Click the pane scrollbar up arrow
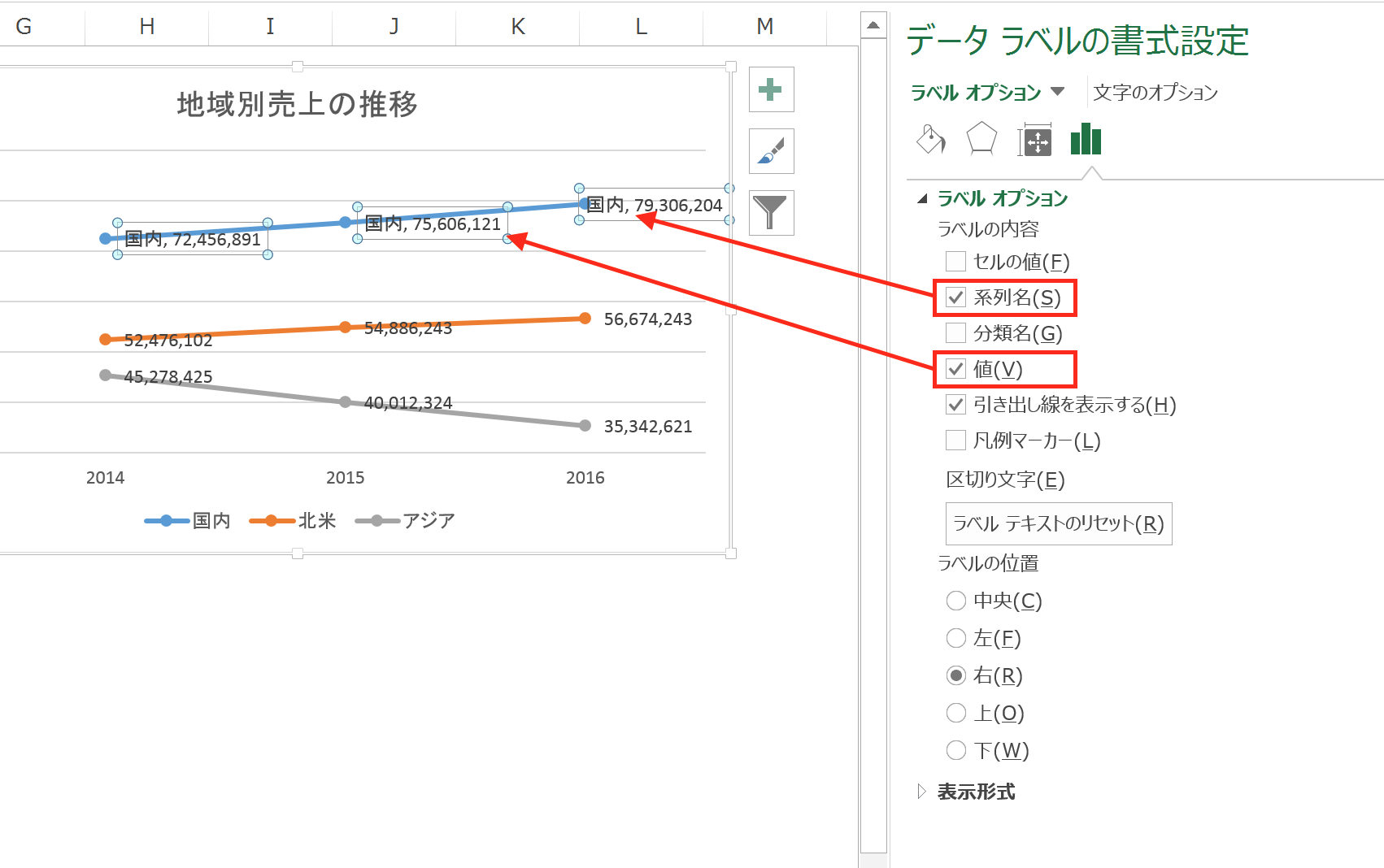The height and width of the screenshot is (868, 1384). coord(873,25)
